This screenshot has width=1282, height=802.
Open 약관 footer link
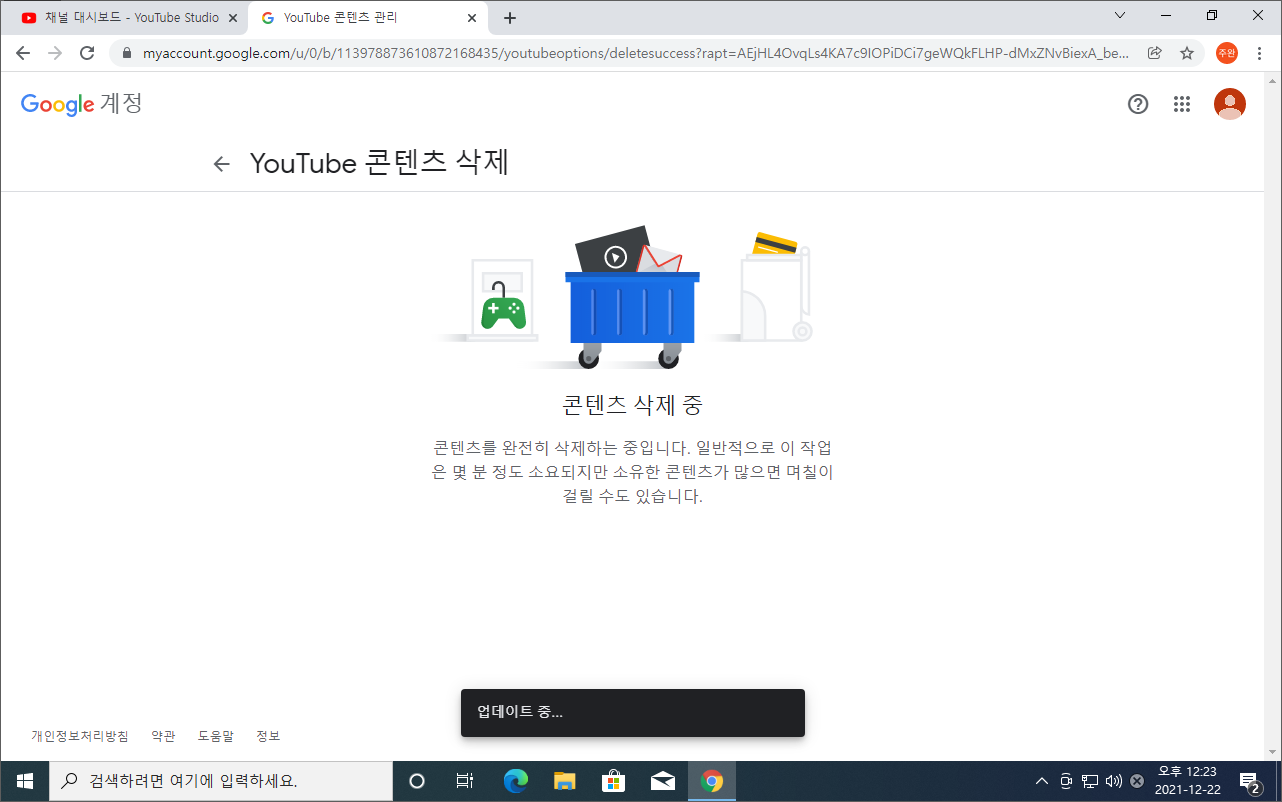click(x=163, y=736)
